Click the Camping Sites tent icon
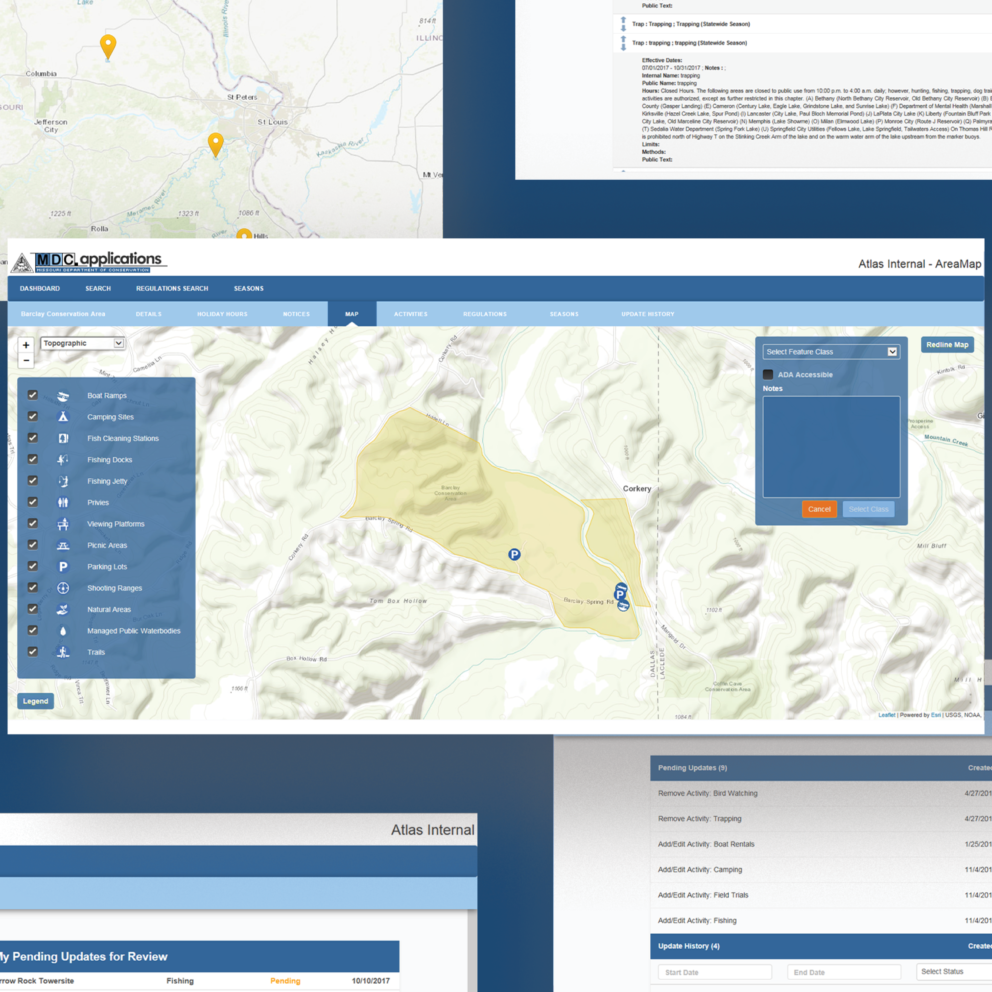The width and height of the screenshot is (992, 992). point(62,416)
